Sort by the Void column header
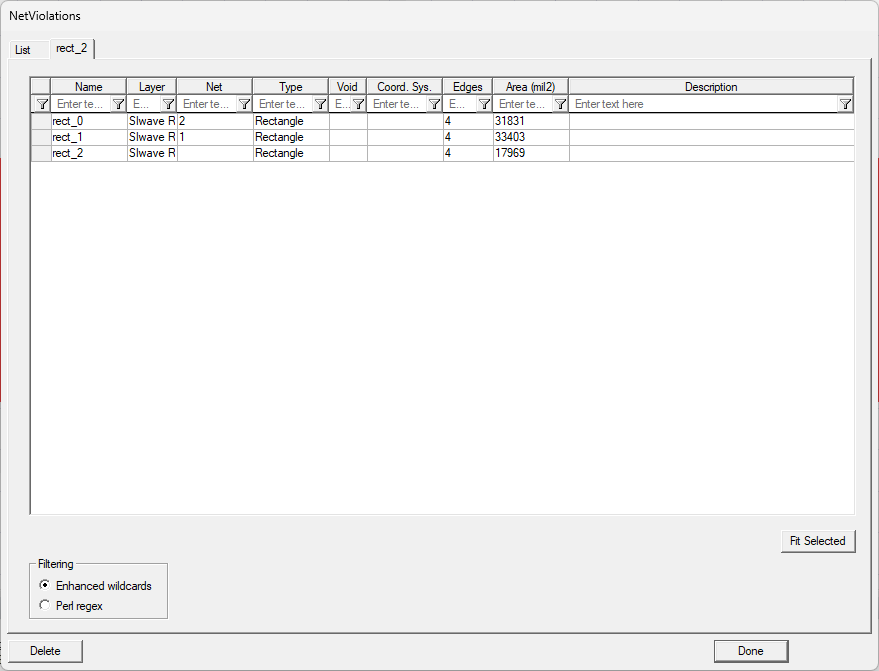 pyautogui.click(x=348, y=87)
